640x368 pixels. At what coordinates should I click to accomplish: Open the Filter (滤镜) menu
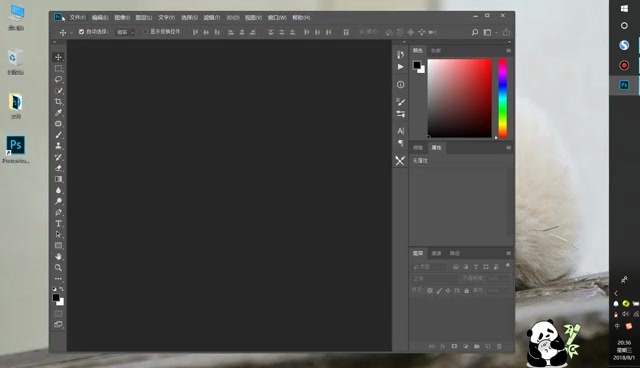[x=212, y=18]
